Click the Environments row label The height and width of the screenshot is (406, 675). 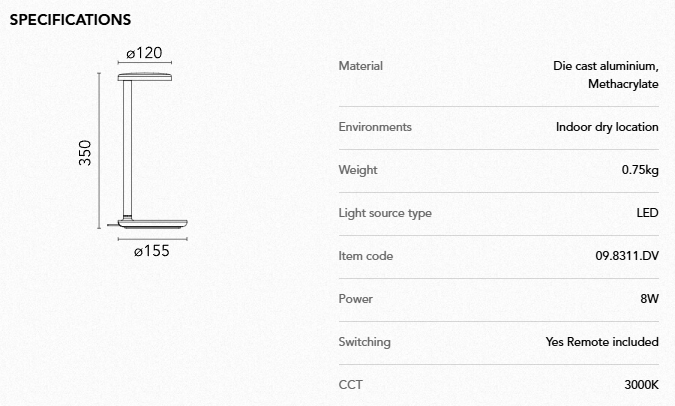pyautogui.click(x=375, y=127)
